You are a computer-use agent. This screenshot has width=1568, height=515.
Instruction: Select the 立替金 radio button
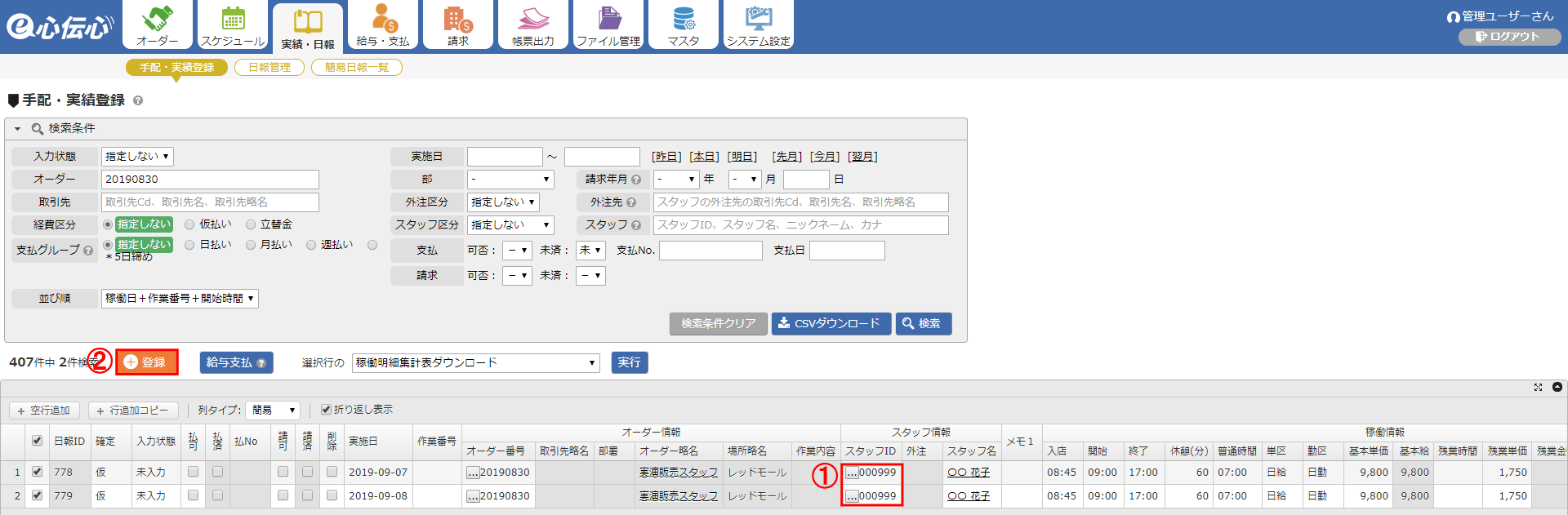251,224
